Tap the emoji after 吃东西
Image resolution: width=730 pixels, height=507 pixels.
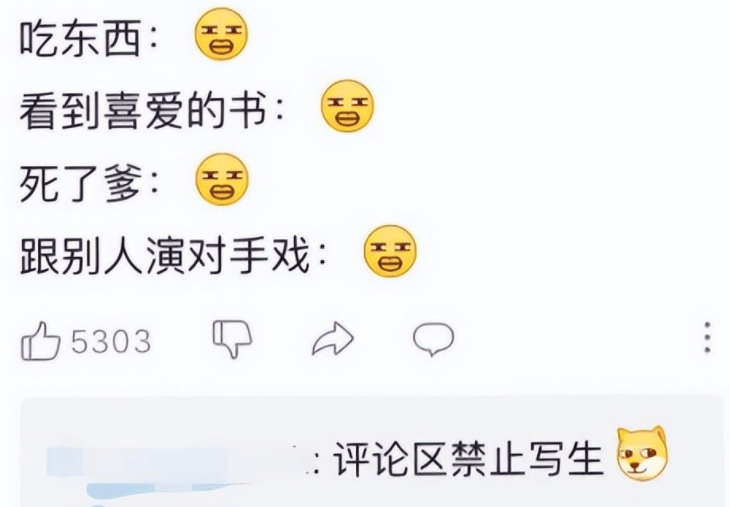221,34
